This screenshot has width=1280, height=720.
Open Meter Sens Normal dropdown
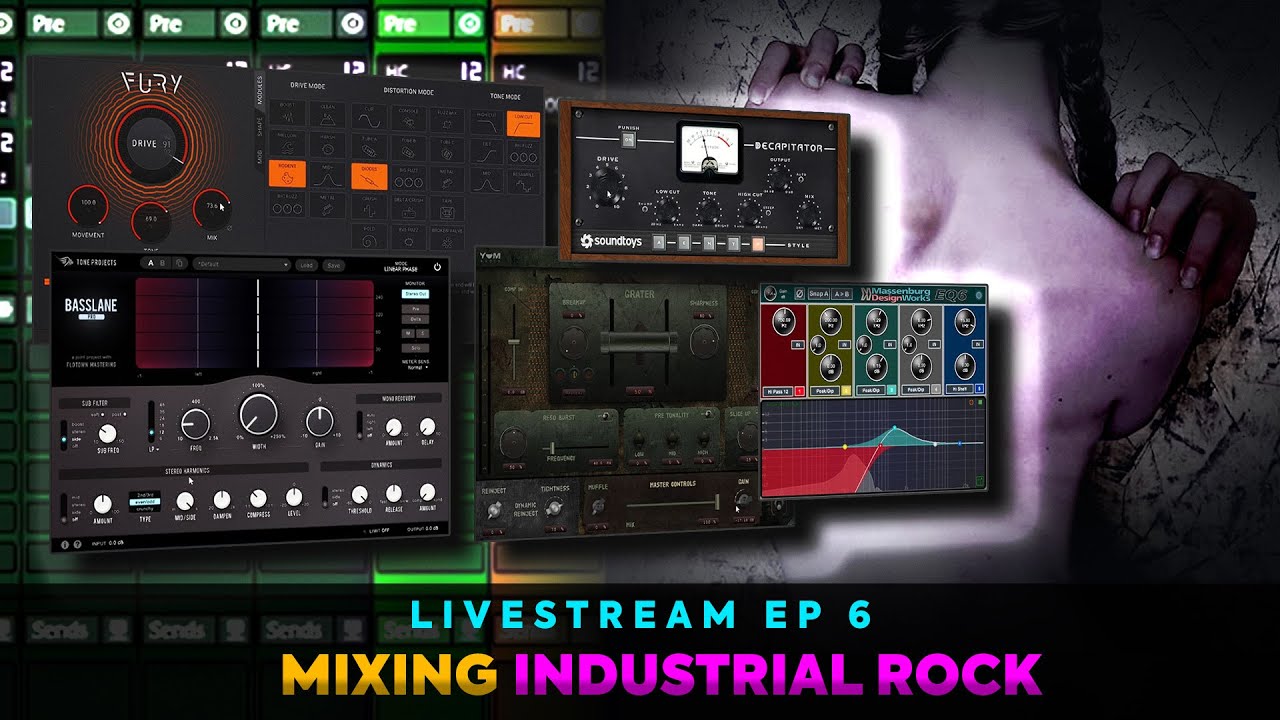[x=418, y=368]
